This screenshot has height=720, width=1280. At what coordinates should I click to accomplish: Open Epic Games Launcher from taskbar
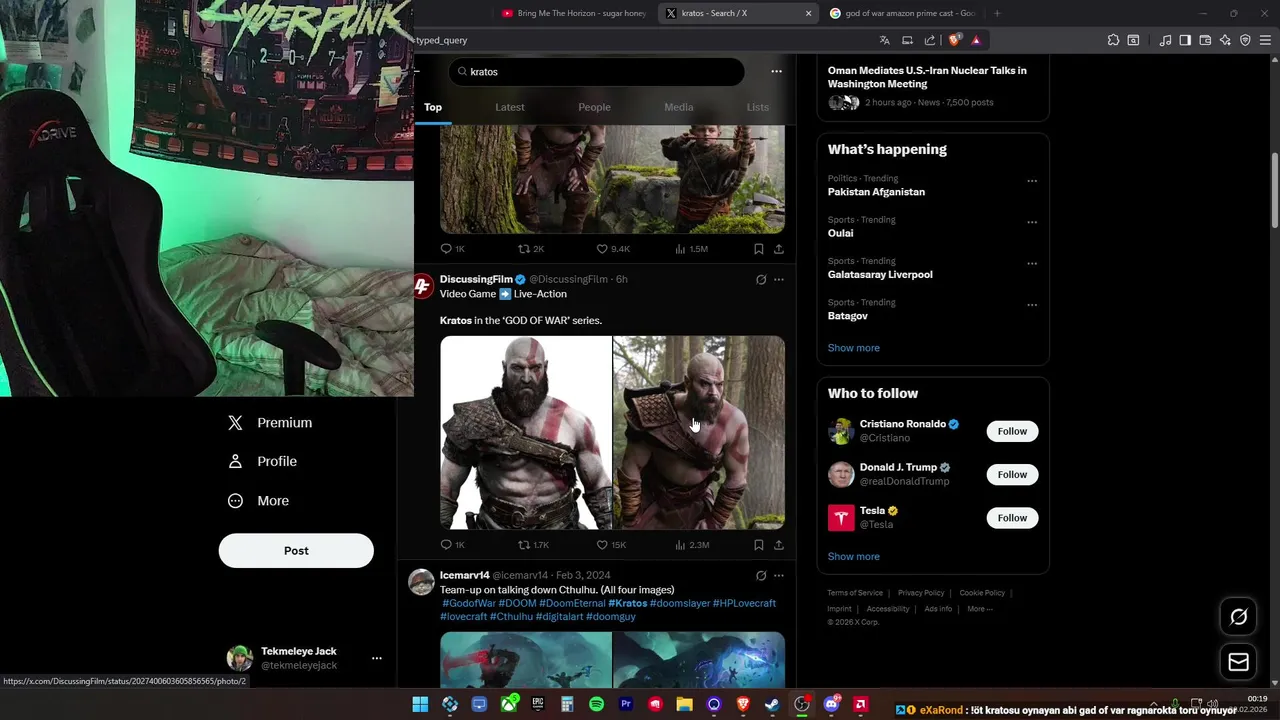[538, 705]
